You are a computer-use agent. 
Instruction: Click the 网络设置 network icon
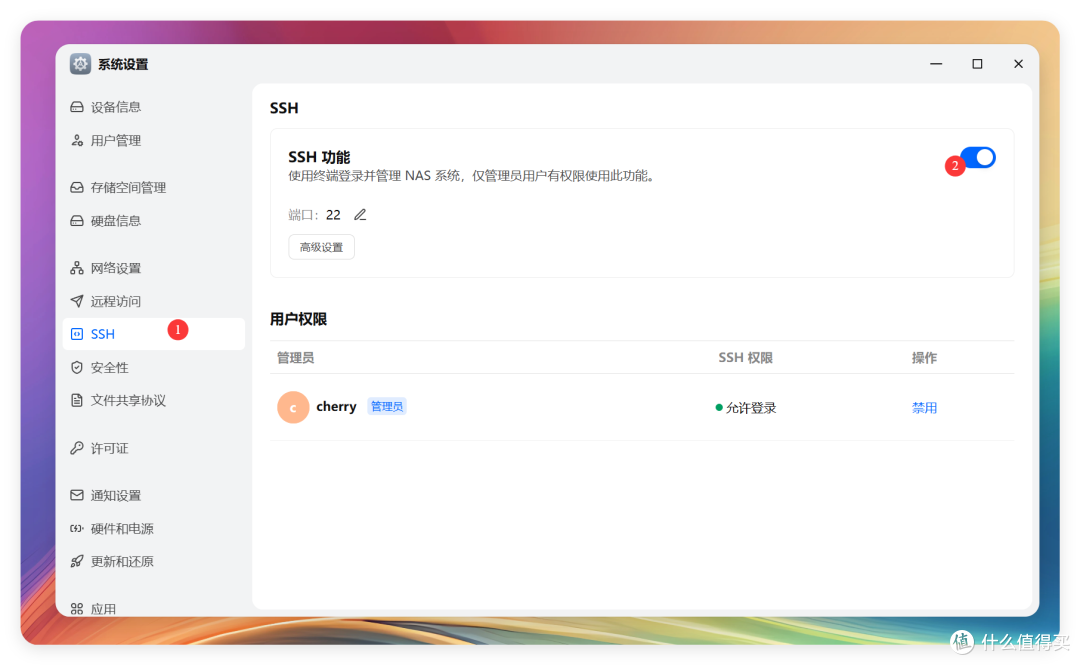tap(76, 268)
